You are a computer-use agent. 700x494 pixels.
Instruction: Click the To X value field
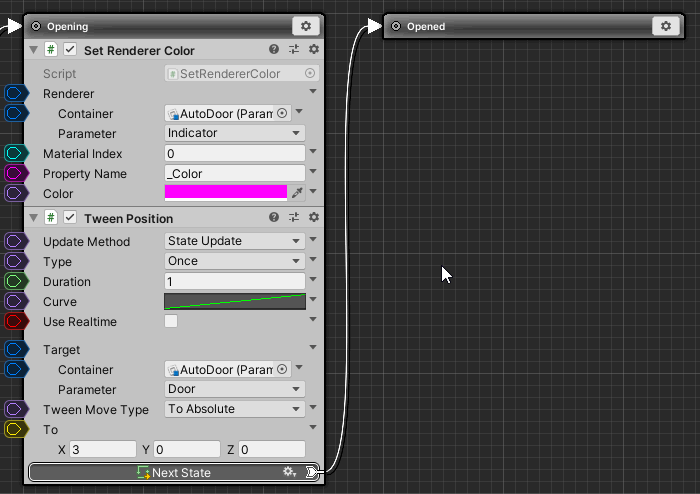point(103,449)
